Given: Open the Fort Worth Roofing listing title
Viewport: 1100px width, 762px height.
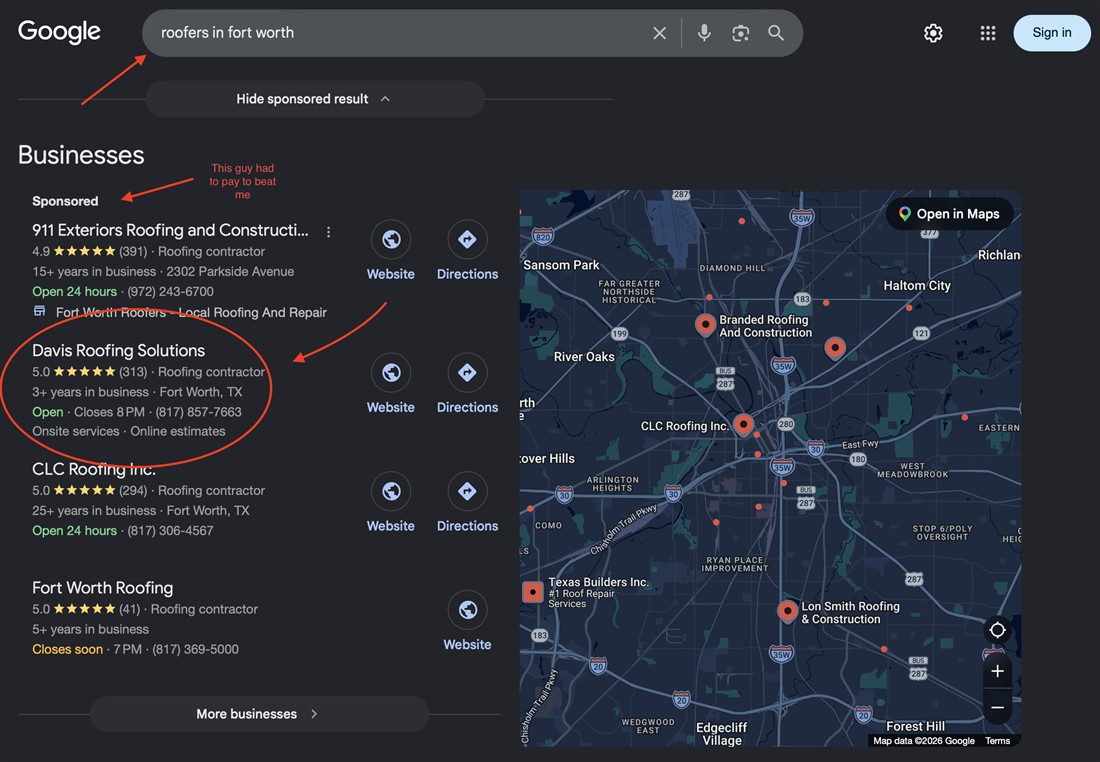Looking at the screenshot, I should click(x=102, y=587).
